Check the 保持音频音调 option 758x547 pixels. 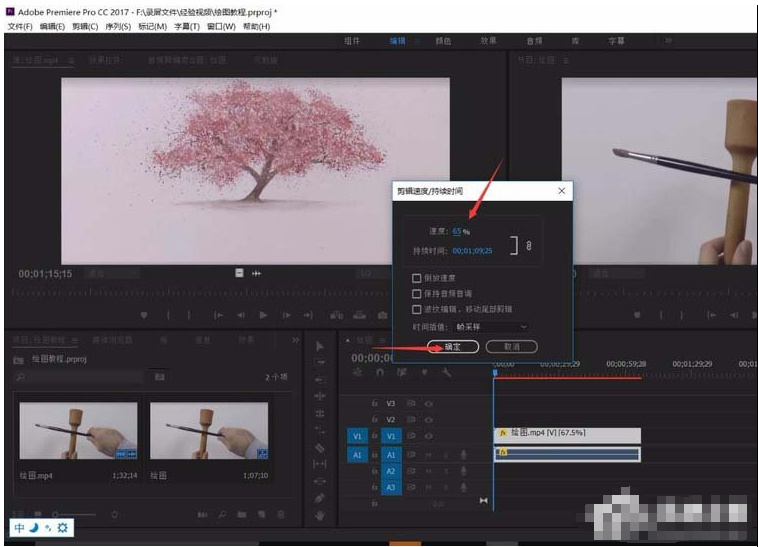(417, 294)
